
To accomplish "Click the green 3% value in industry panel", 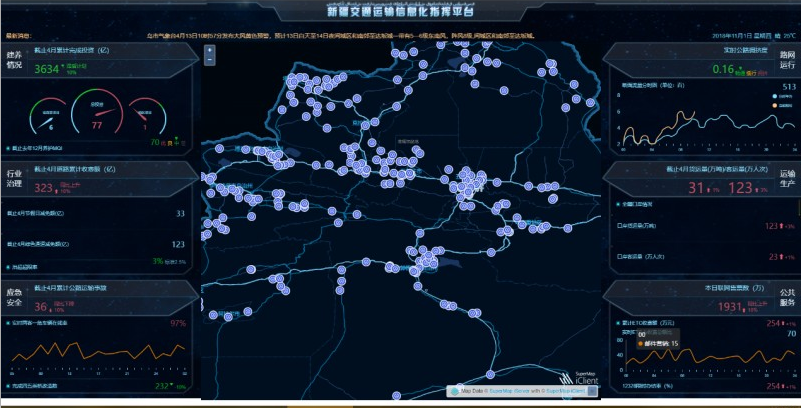I will pyautogui.click(x=158, y=261).
